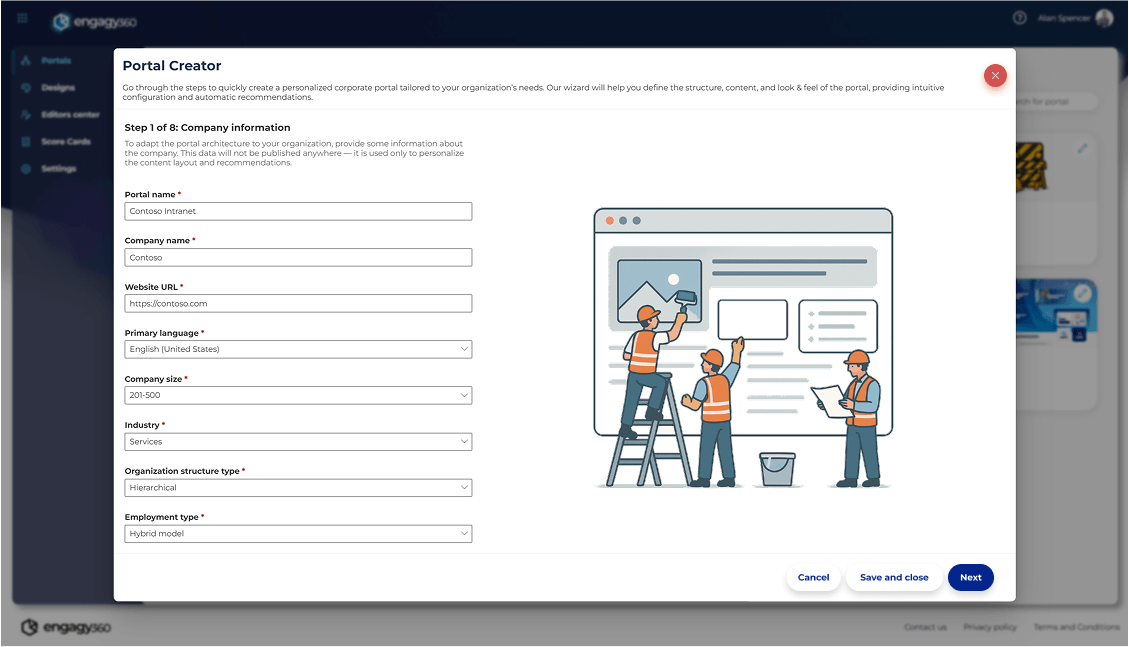Click the Portals sidebar icon
The width and height of the screenshot is (1129, 647).
coord(26,61)
